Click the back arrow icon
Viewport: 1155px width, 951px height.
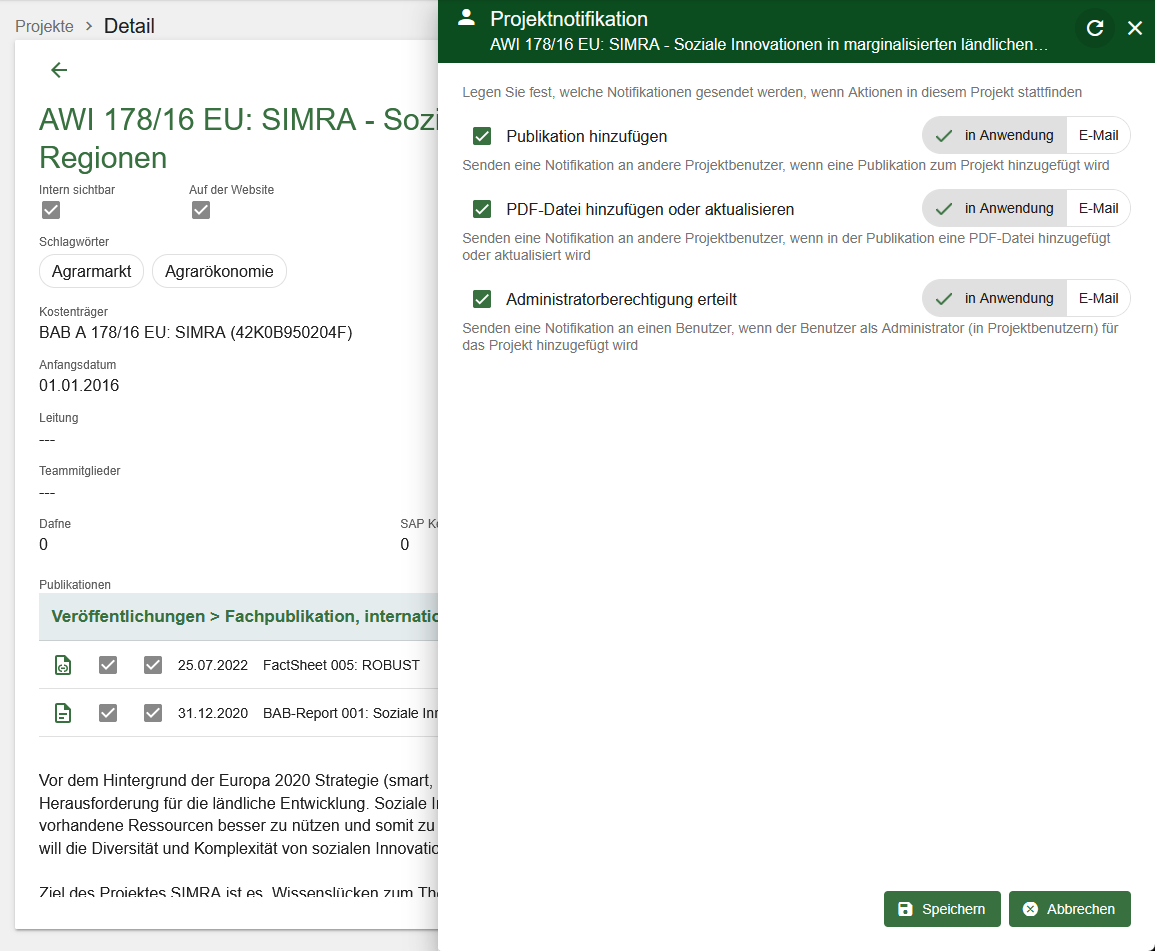59,70
